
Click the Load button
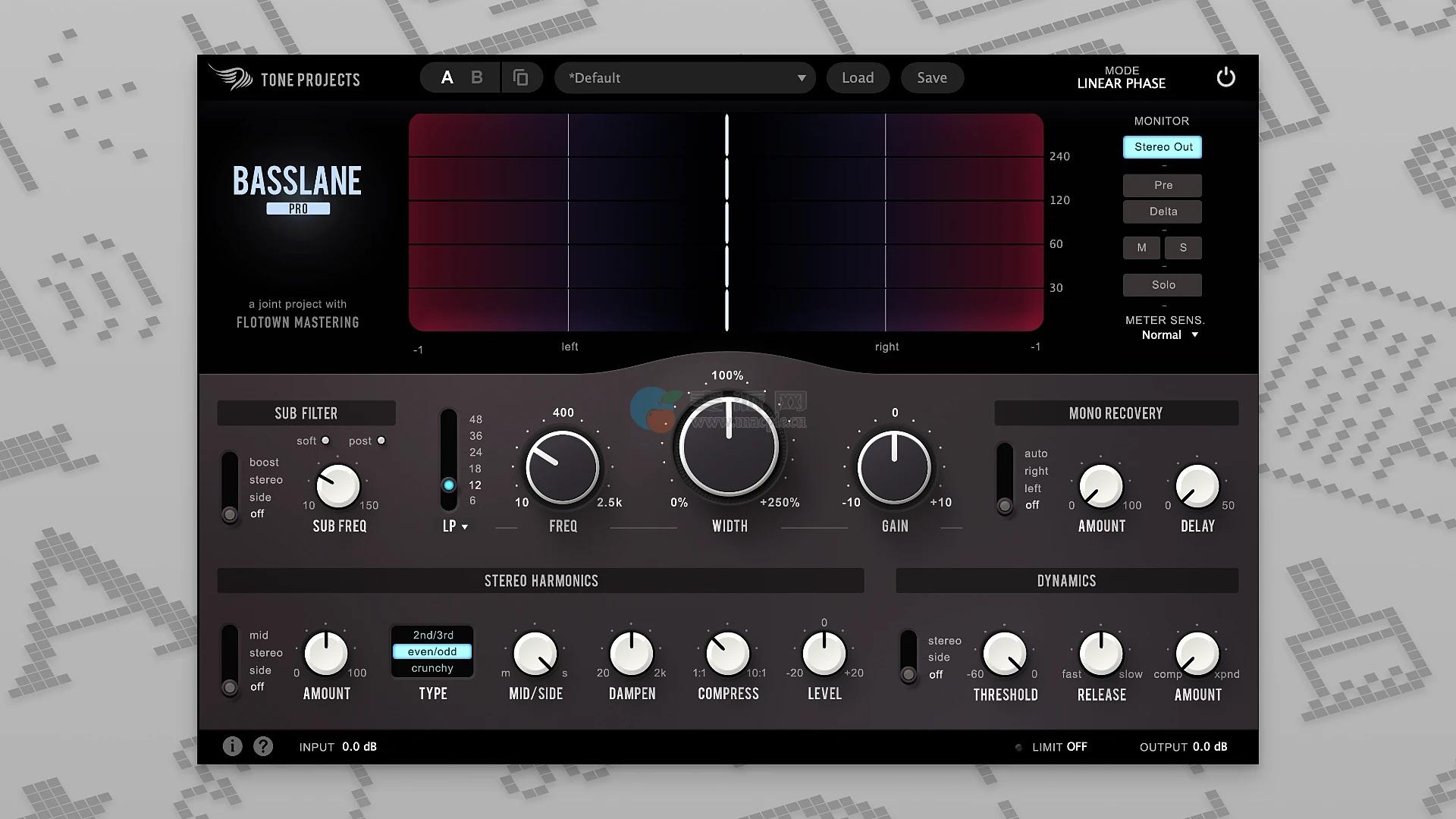[x=857, y=77]
